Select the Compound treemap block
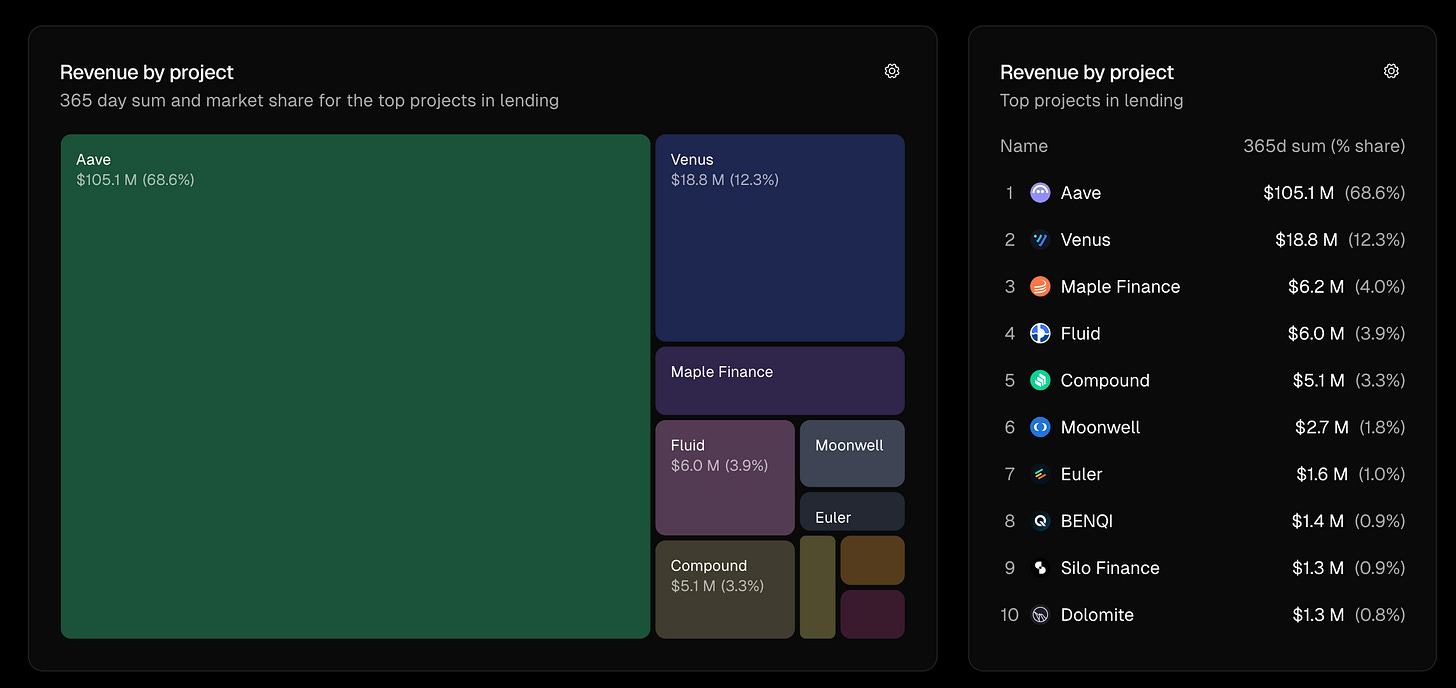This screenshot has height=688, width=1456. (x=725, y=589)
